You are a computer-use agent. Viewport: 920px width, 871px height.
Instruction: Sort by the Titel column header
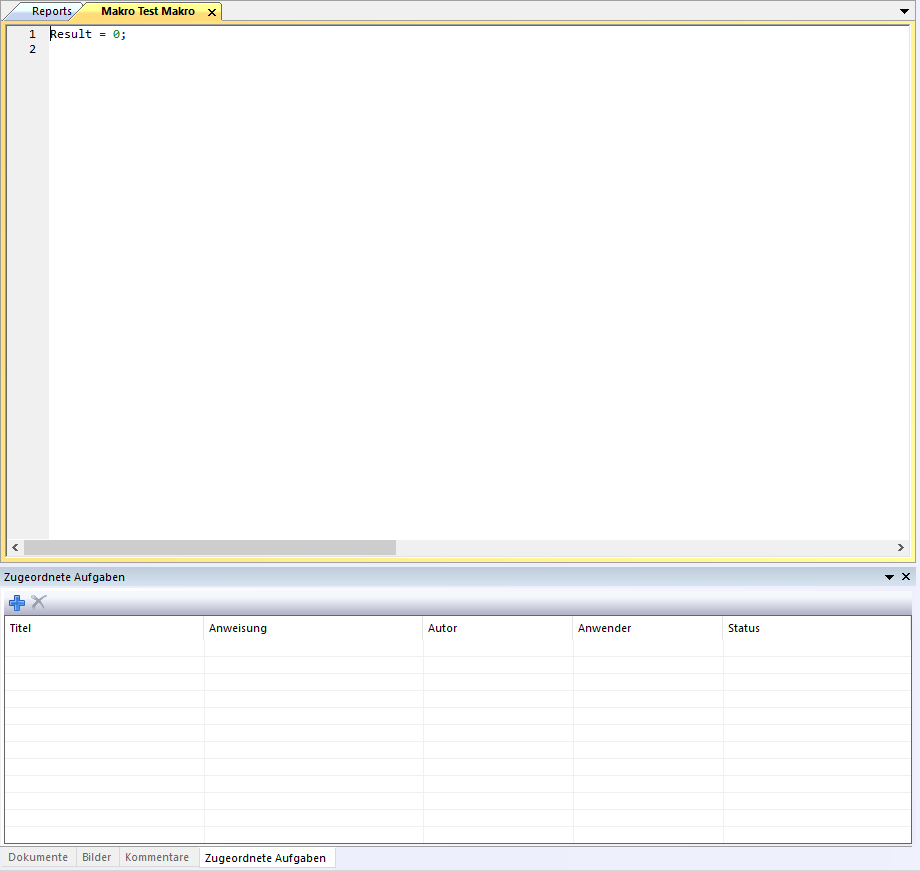[x=104, y=628]
